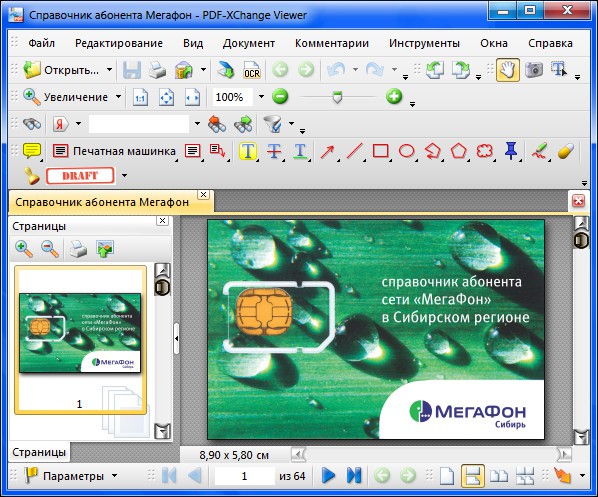Enable facing pages layout

tap(499, 476)
